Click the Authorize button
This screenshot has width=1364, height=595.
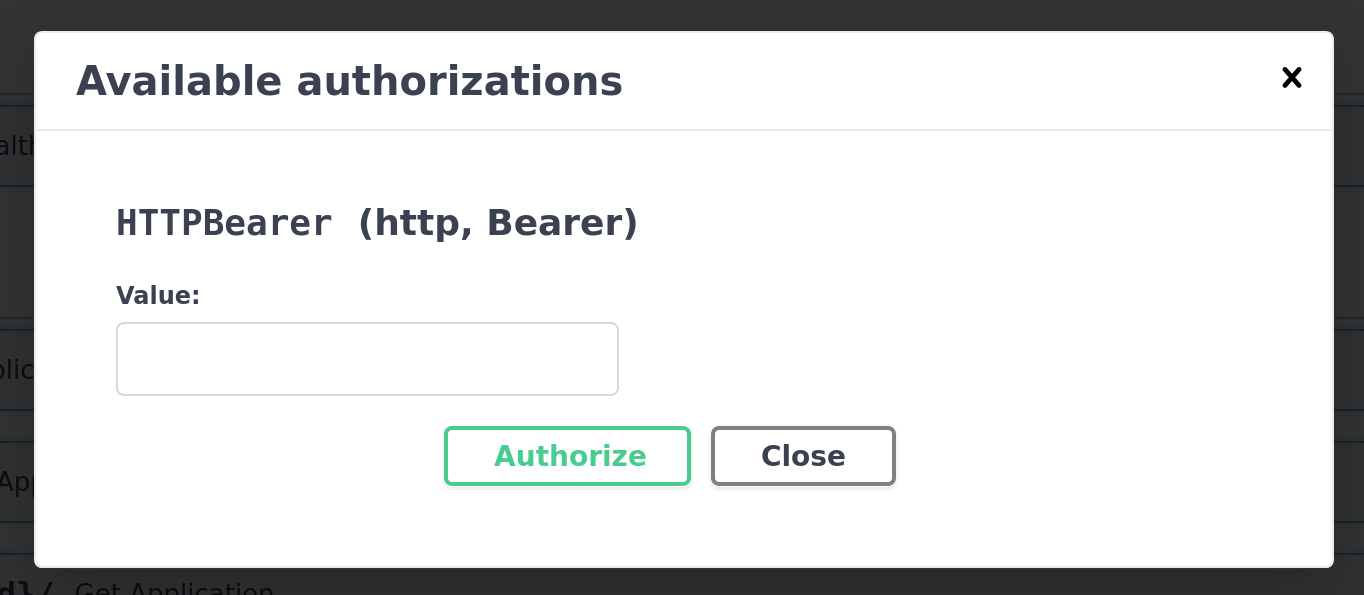click(567, 456)
